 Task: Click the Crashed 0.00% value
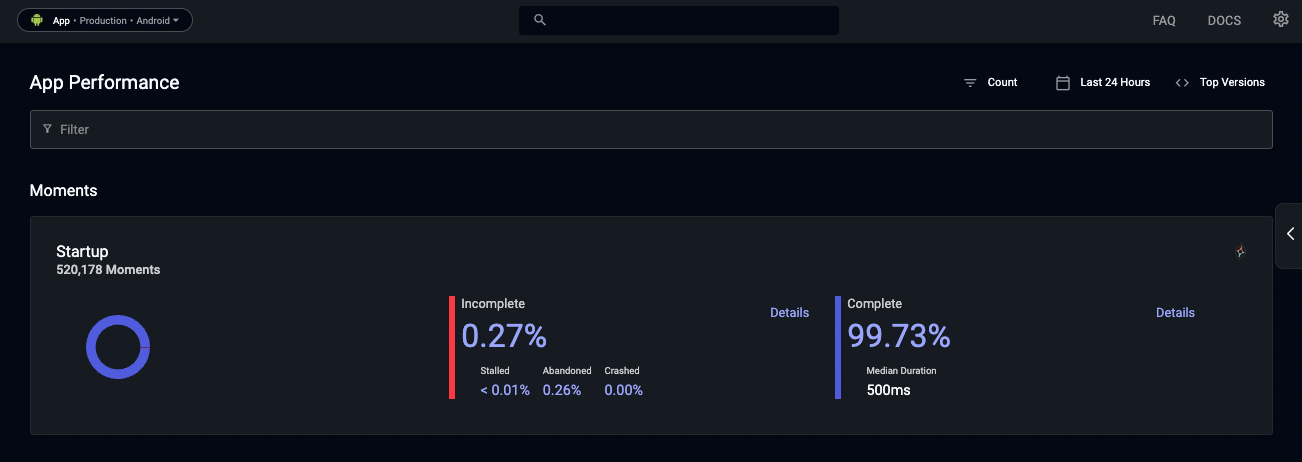[624, 390]
